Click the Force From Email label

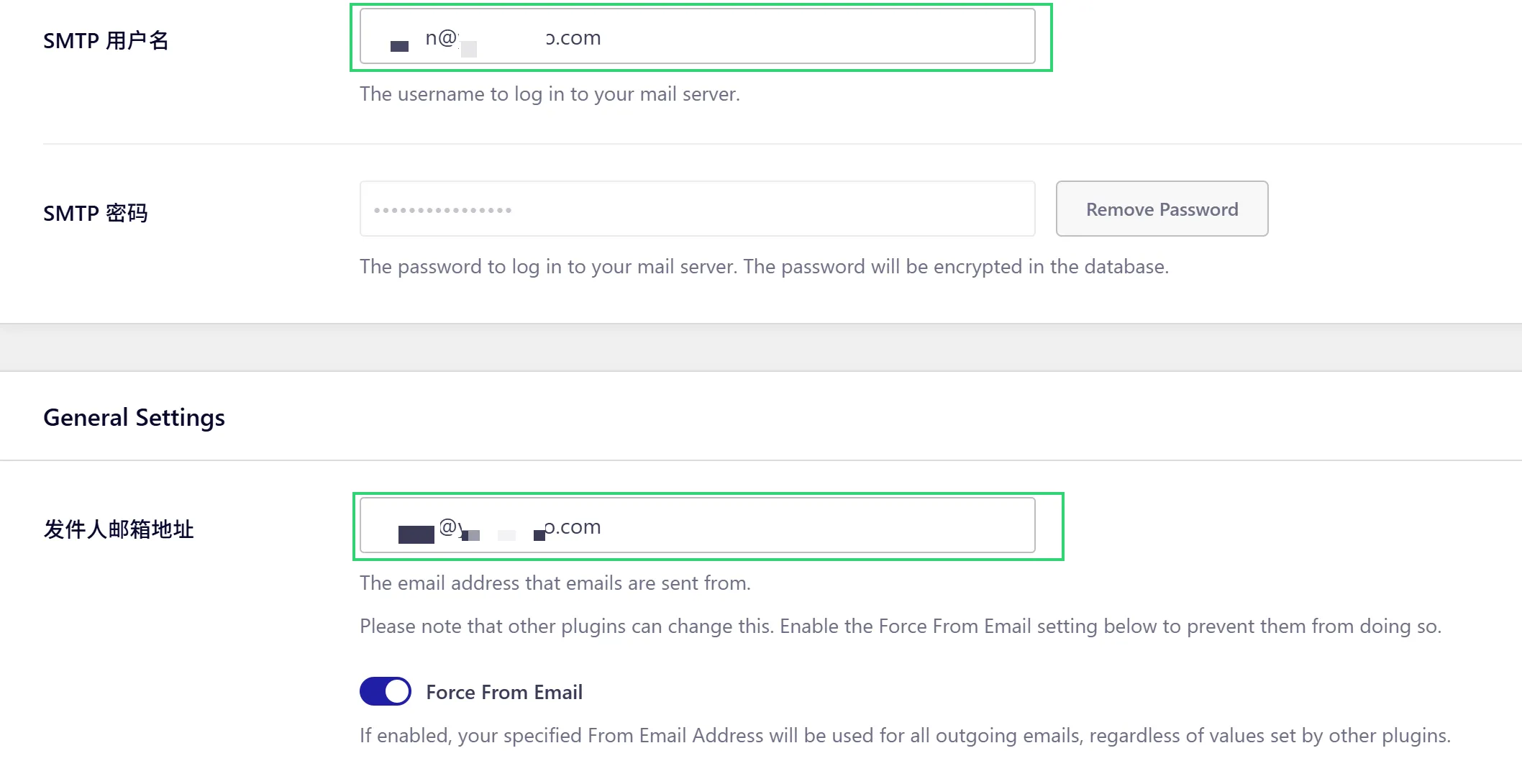[504, 692]
